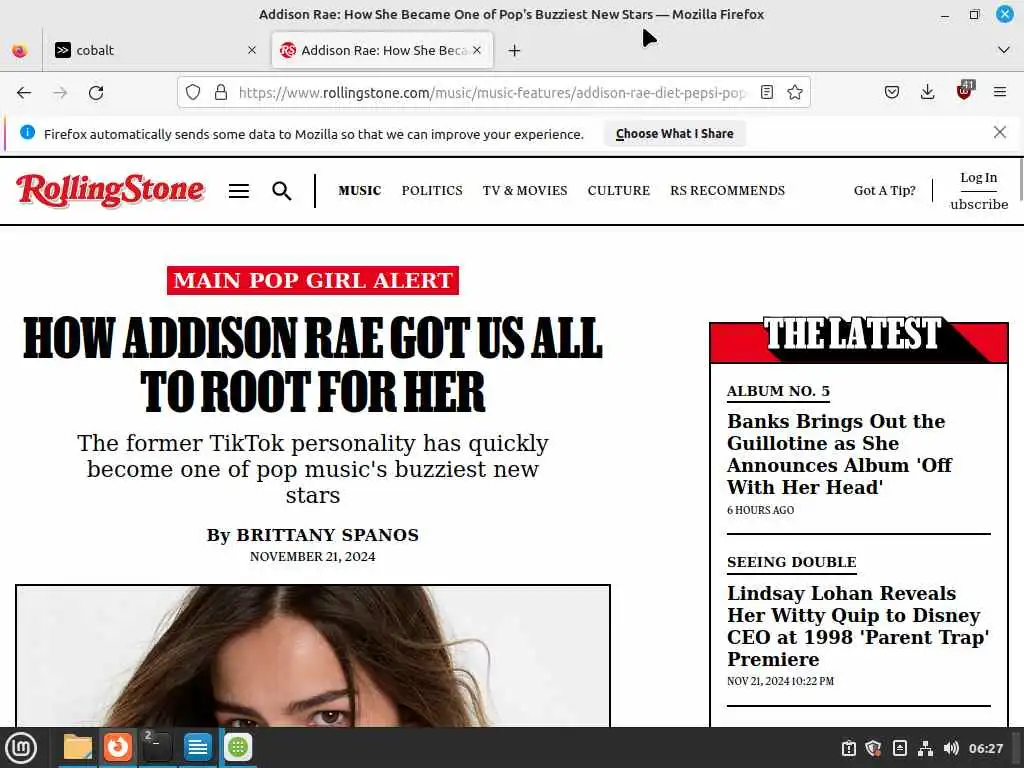
Task: Open the RS RECOMMENDS section
Action: click(728, 191)
